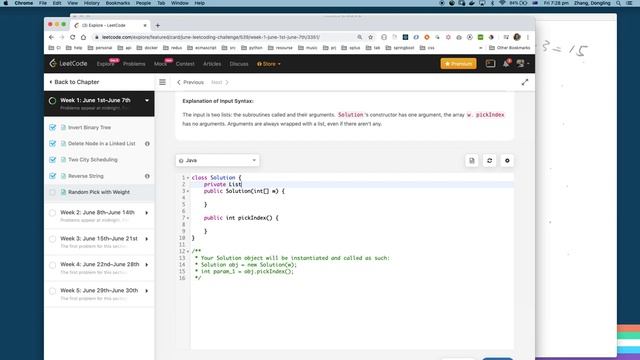Toggle the sidebar hamburger menu

click(x=162, y=82)
